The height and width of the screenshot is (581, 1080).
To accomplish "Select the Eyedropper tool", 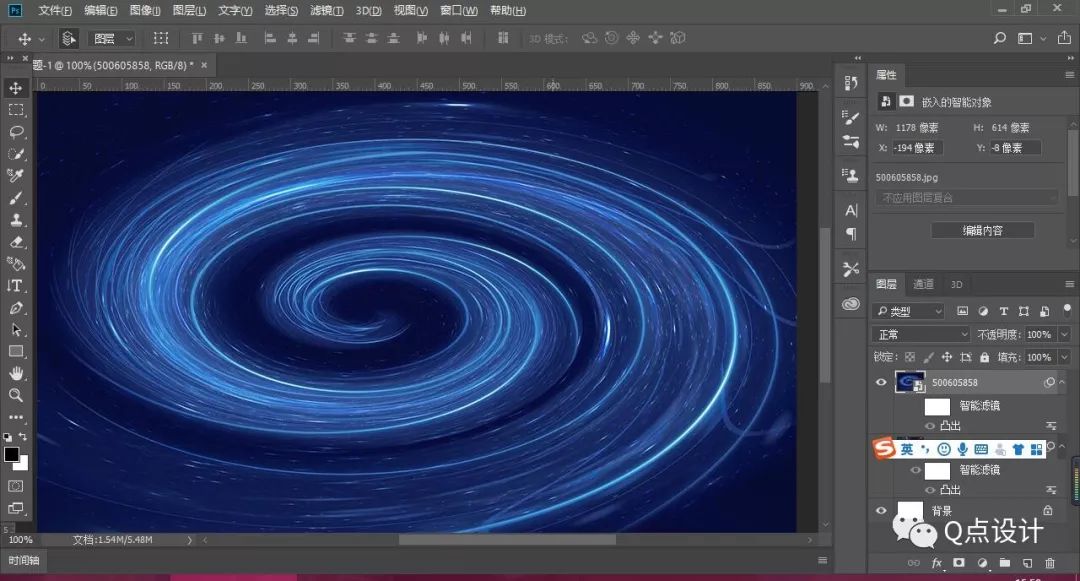I will point(16,176).
